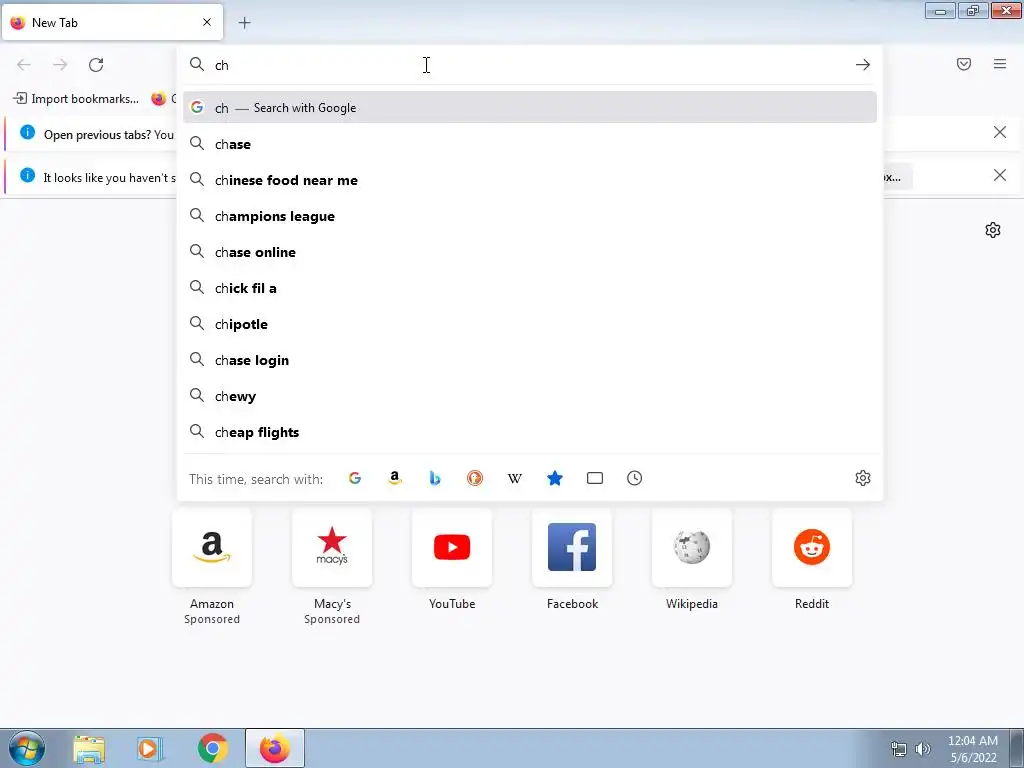Search this time with Wikipedia icon
This screenshot has width=1024, height=768.
point(515,478)
